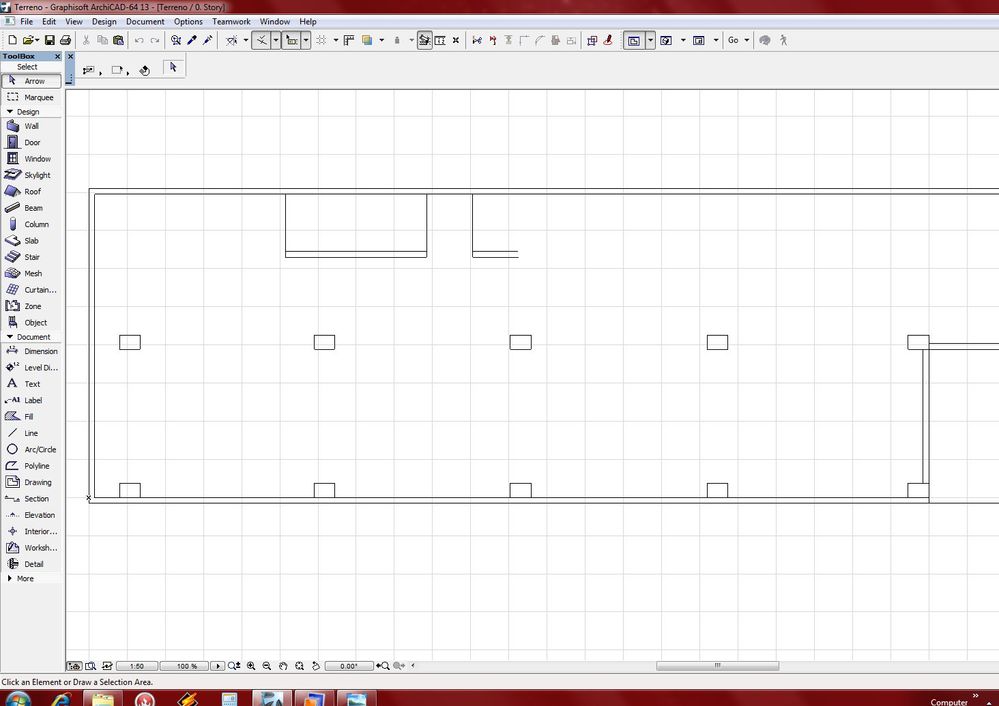Image resolution: width=999 pixels, height=706 pixels.
Task: Collapse the Design section of ToolBox
Action: 10,112
